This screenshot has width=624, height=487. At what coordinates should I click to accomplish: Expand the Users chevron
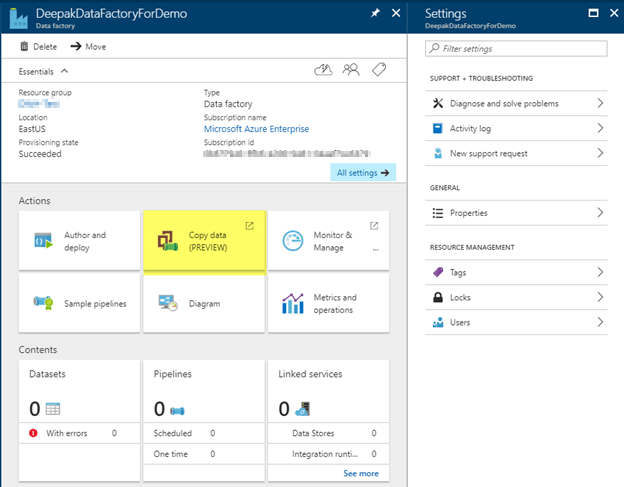(600, 322)
